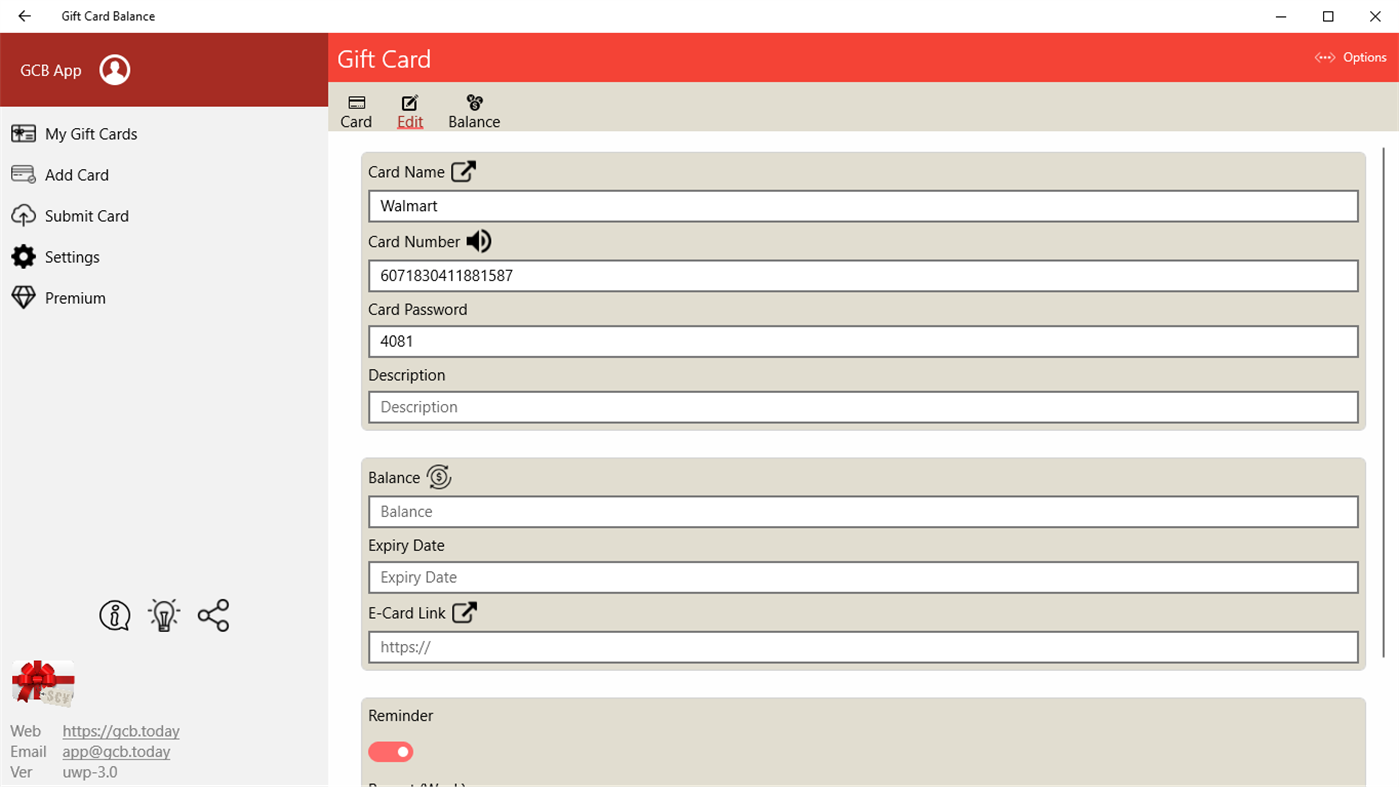1399x787 pixels.
Task: Select Premium in the sidebar
Action: point(75,297)
